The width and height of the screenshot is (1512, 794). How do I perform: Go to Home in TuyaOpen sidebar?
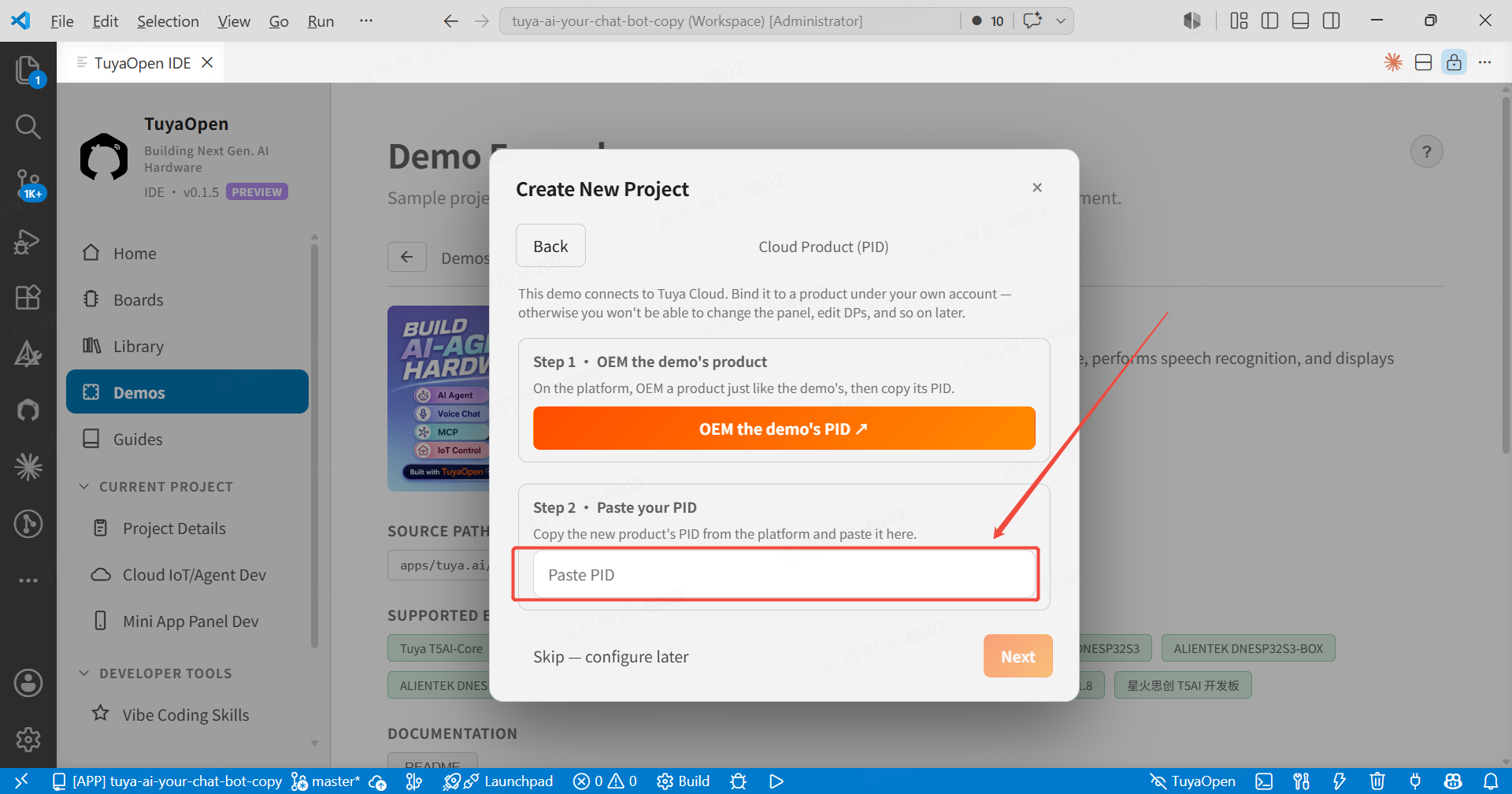tap(187, 254)
